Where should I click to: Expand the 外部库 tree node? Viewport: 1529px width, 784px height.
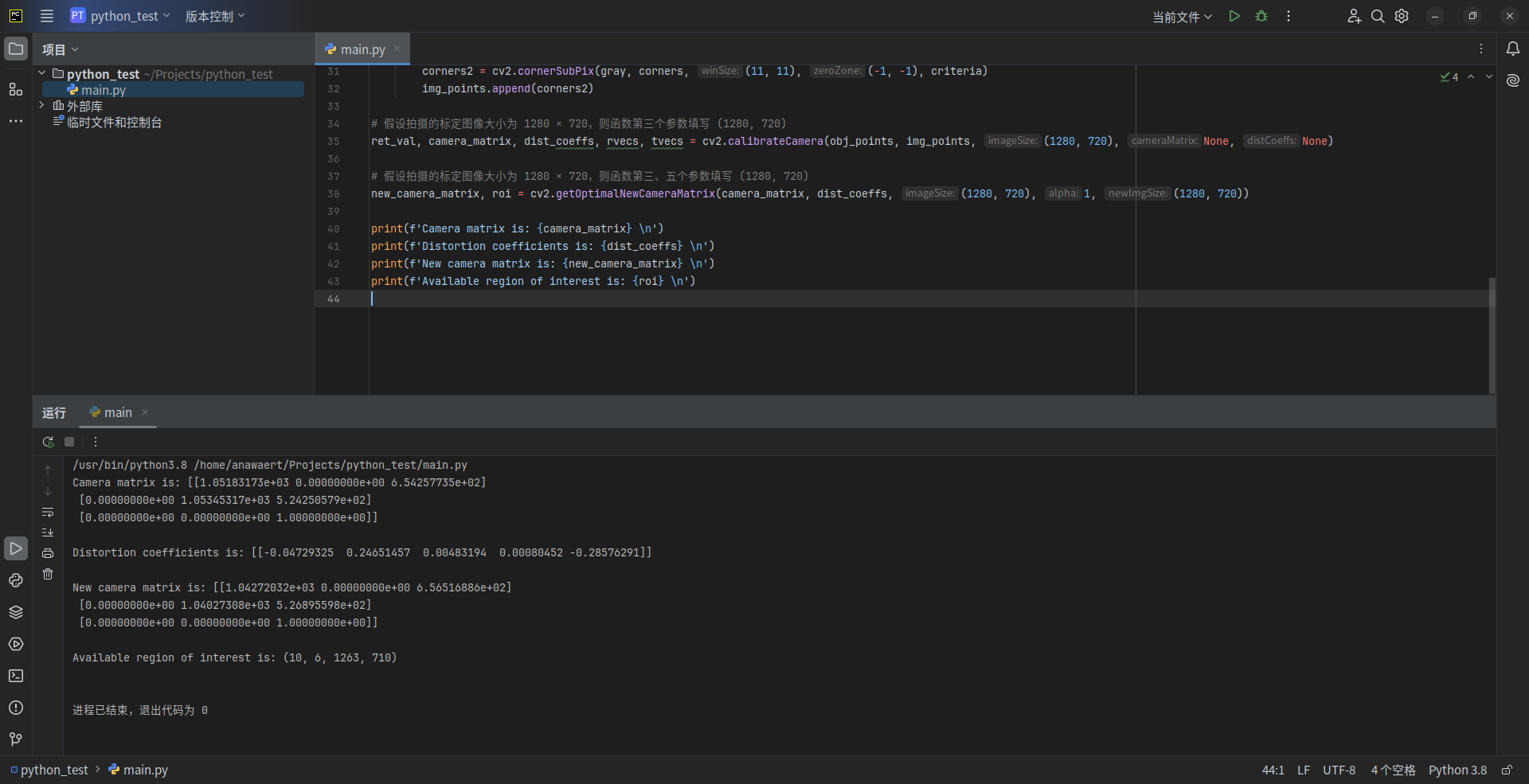click(42, 105)
